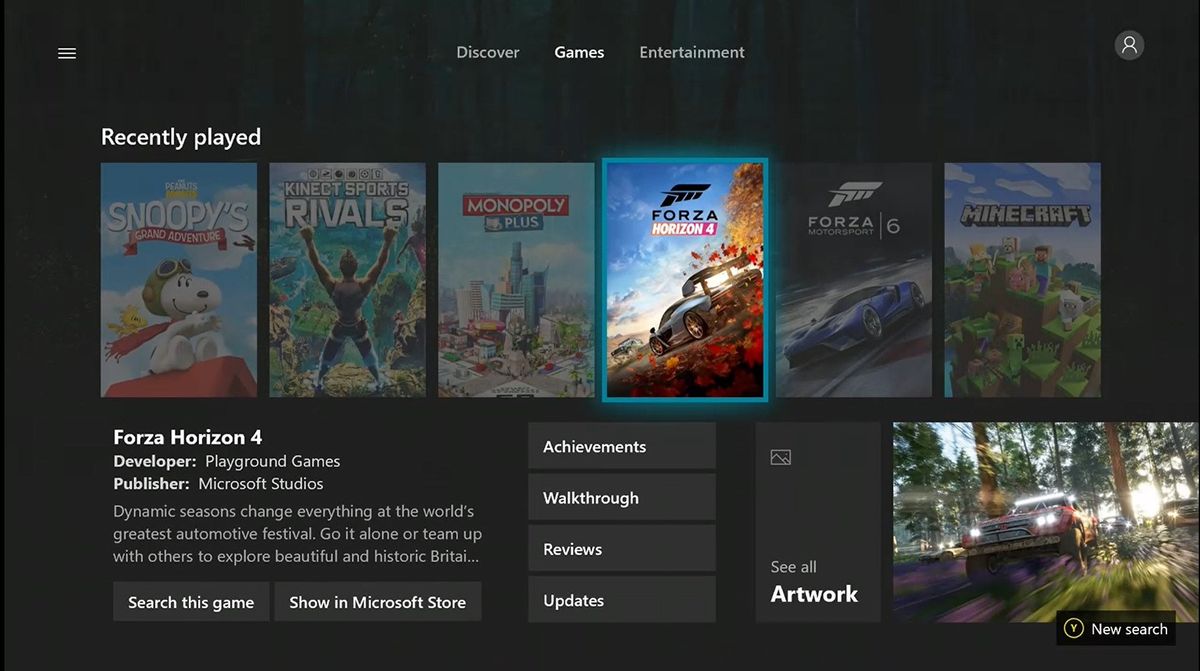This screenshot has height=671, width=1200.
Task: Open Show in Microsoft Store
Action: coord(378,601)
